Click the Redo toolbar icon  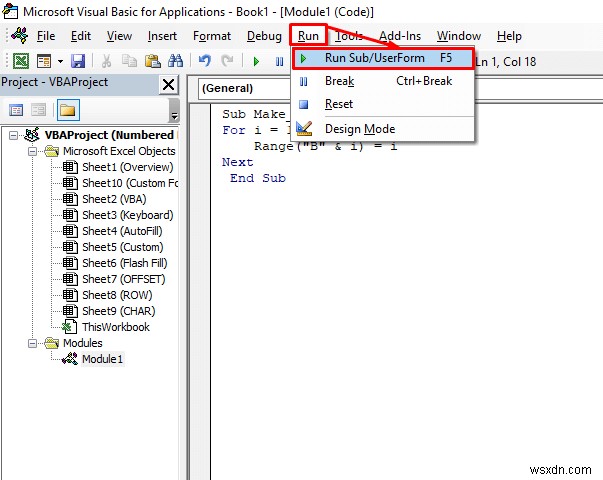click(227, 61)
